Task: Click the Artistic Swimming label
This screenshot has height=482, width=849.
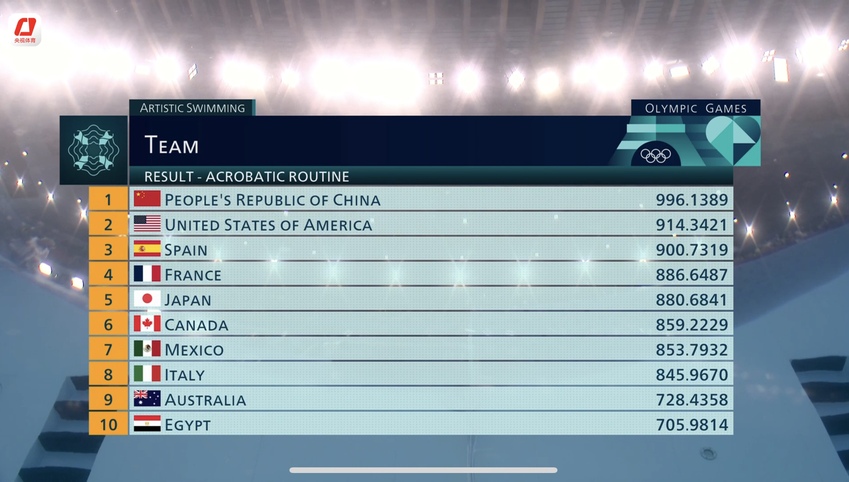Action: 192,108
